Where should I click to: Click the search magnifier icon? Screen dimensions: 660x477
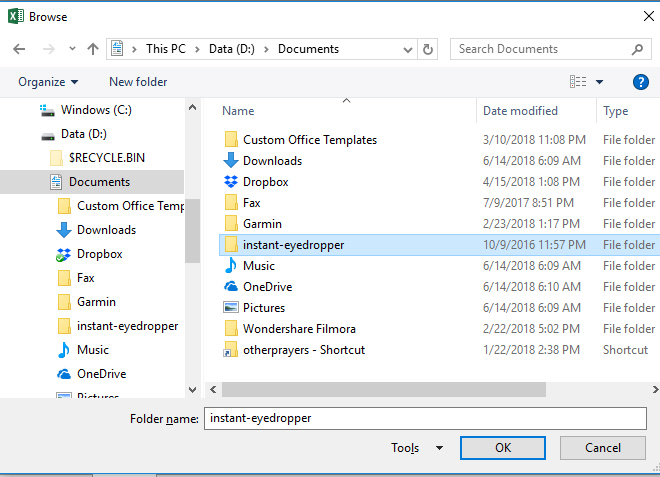(x=637, y=49)
